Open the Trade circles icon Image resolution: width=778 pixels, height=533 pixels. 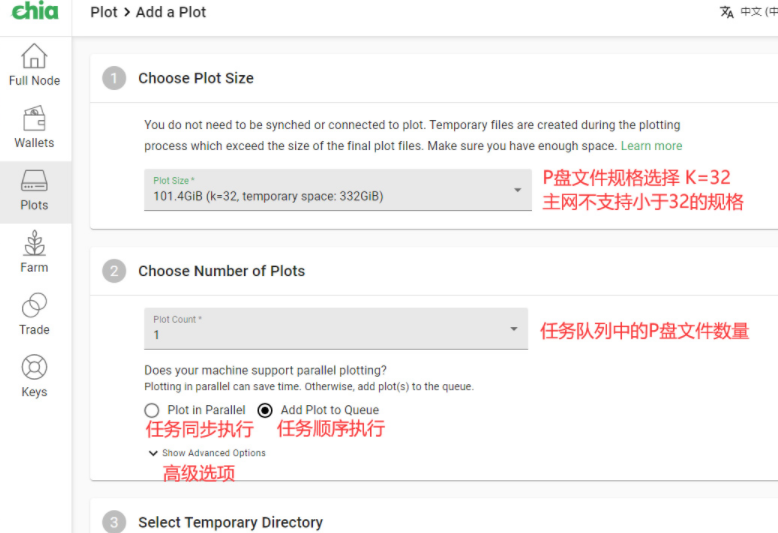(34, 306)
